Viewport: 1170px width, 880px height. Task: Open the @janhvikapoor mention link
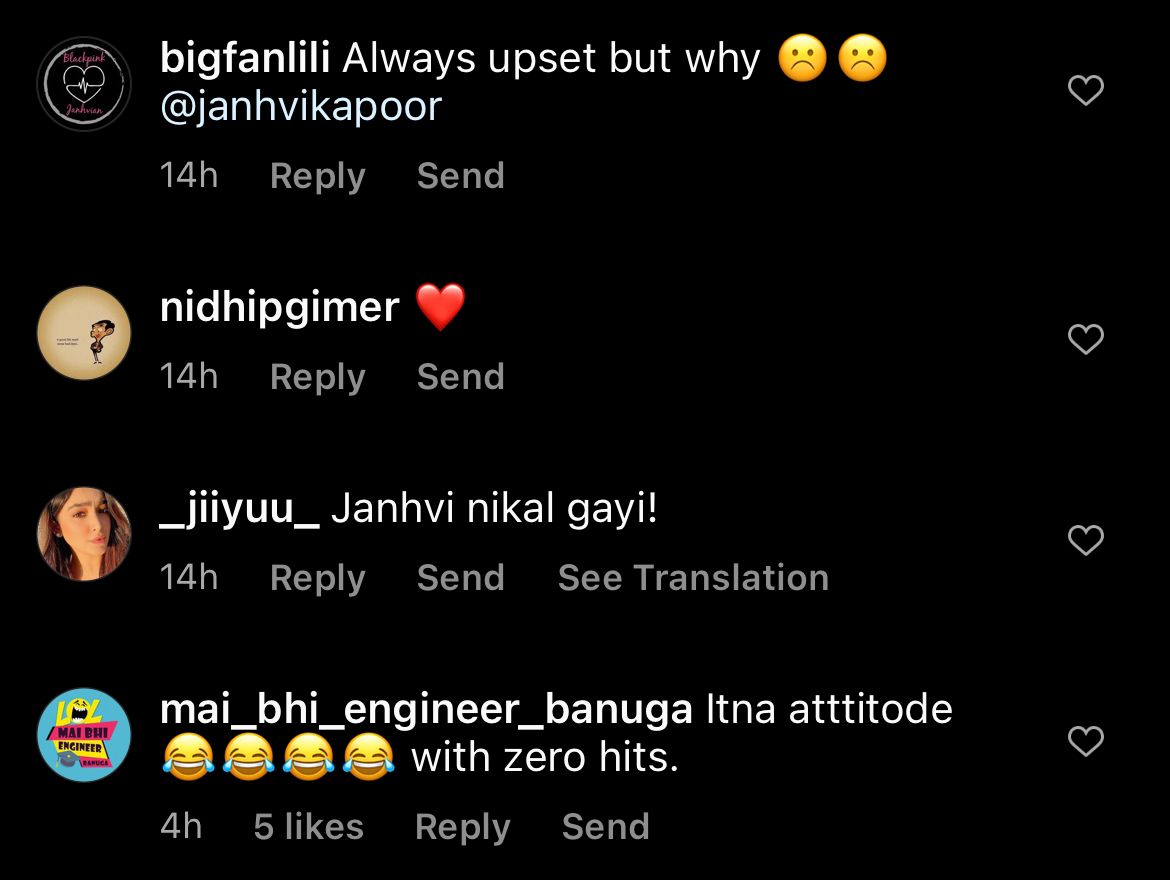(x=301, y=107)
